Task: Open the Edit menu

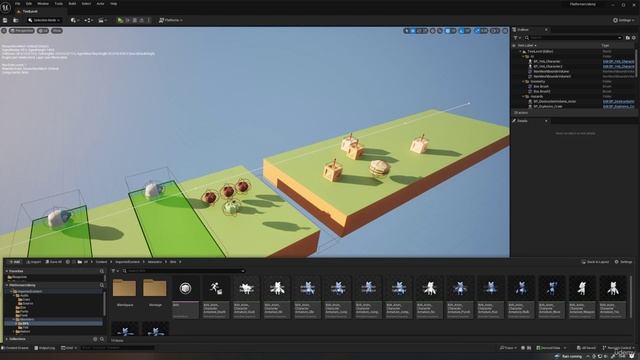Action: 29,4
